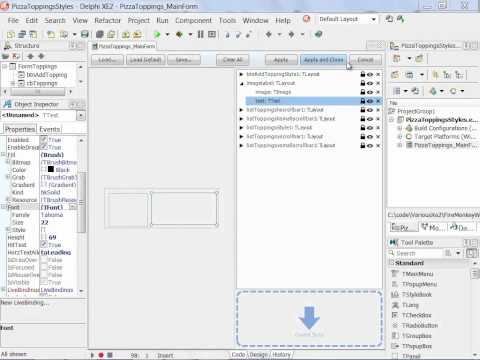Toggle the IsFocused property checkbox
The height and width of the screenshot is (360, 480).
pyautogui.click(x=44, y=267)
